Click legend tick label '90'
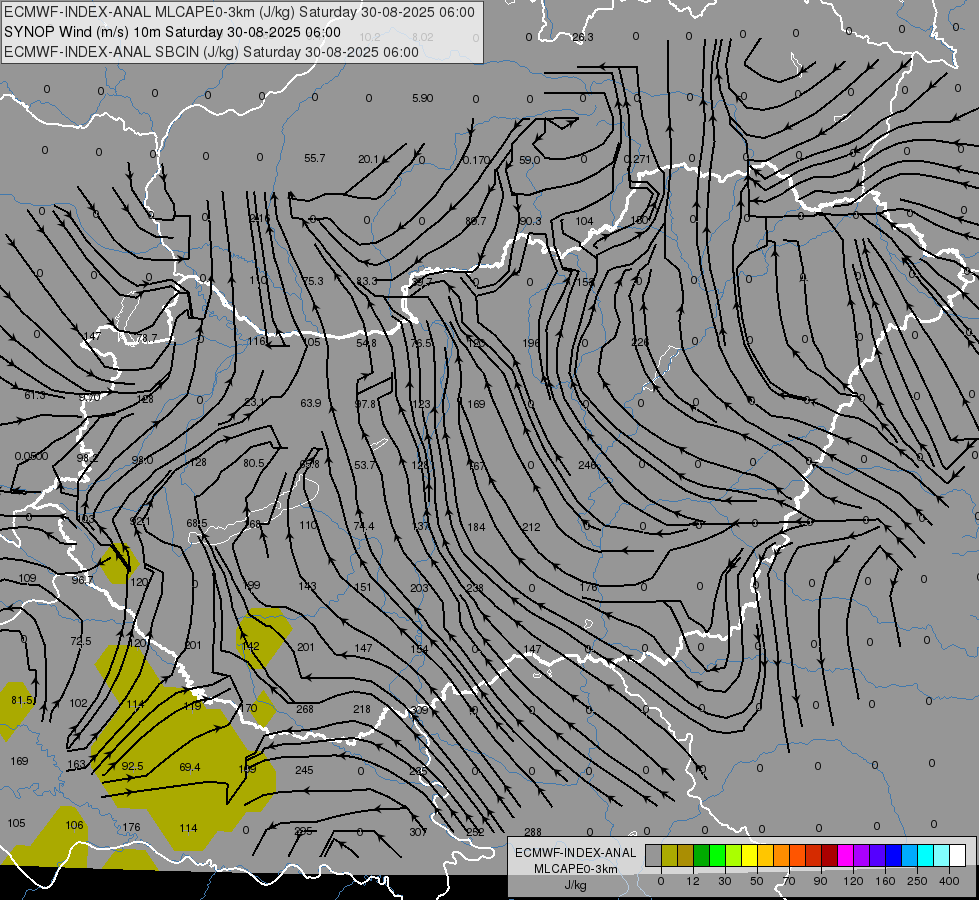This screenshot has width=979, height=900. click(x=820, y=881)
